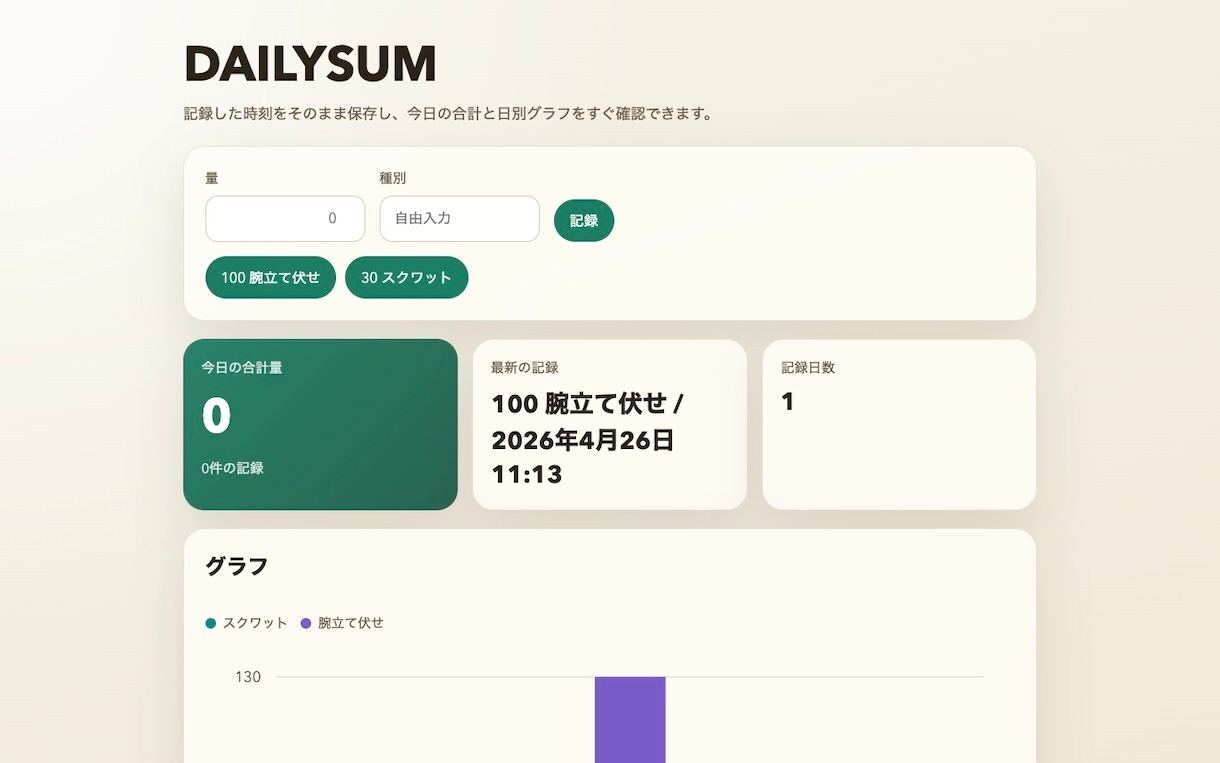Click the purple 腕立て伏せ legend dot
The width and height of the screenshot is (1220, 763).
(306, 623)
